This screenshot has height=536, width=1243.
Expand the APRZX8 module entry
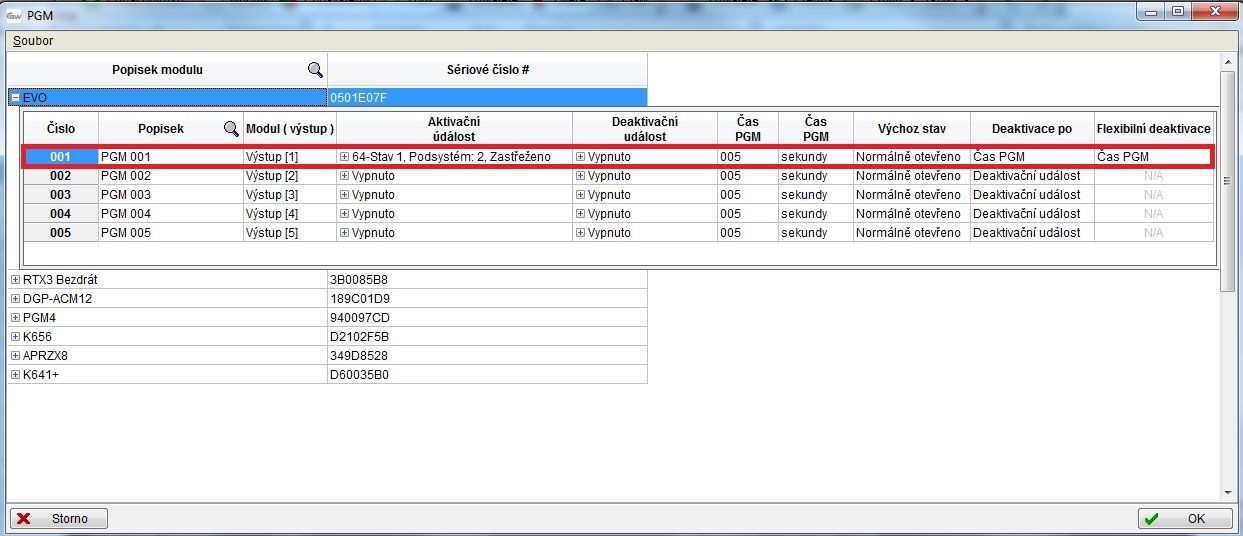pyautogui.click(x=15, y=356)
